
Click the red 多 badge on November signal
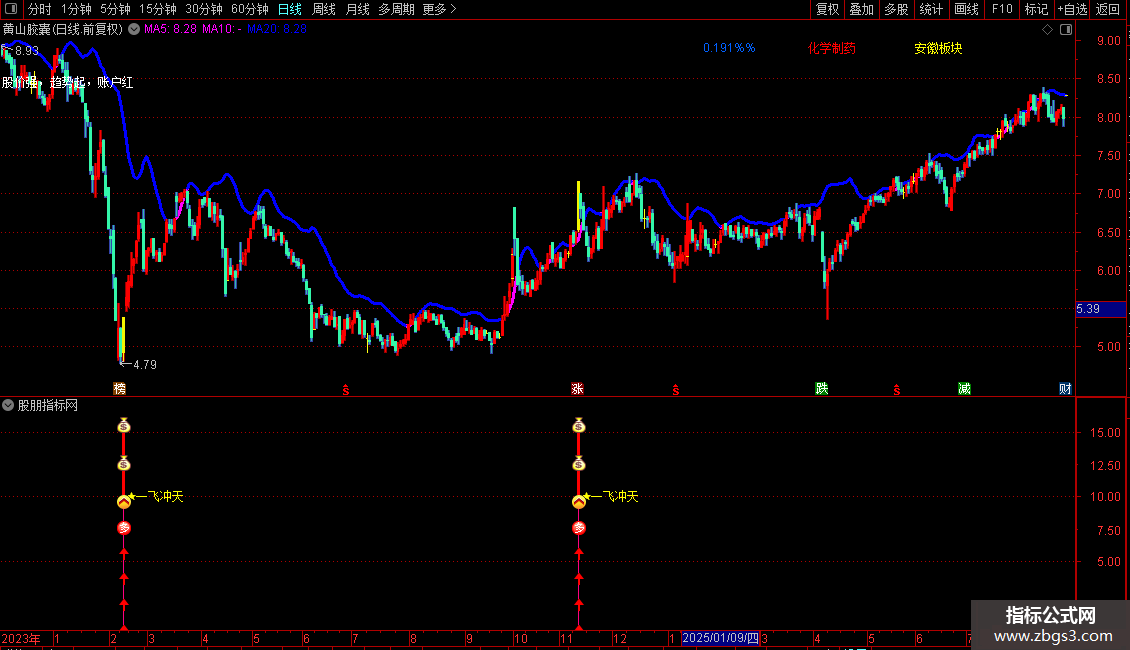(579, 528)
